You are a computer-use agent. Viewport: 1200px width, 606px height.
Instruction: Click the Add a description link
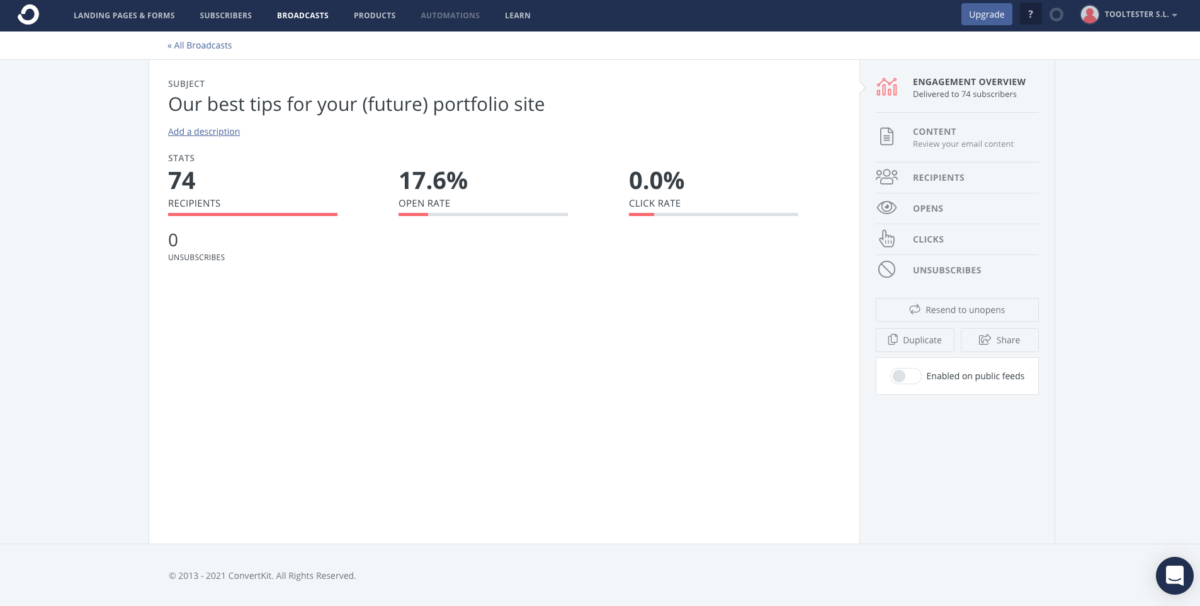(203, 131)
